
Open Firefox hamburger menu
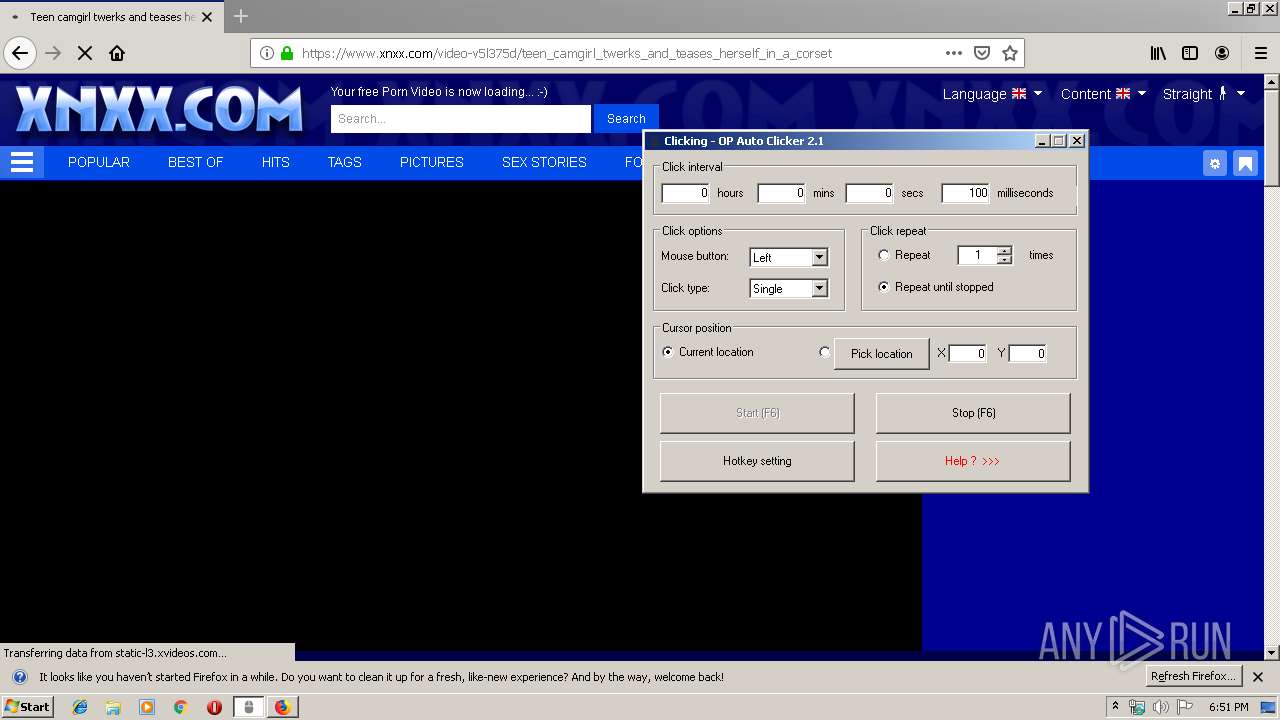[1260, 53]
